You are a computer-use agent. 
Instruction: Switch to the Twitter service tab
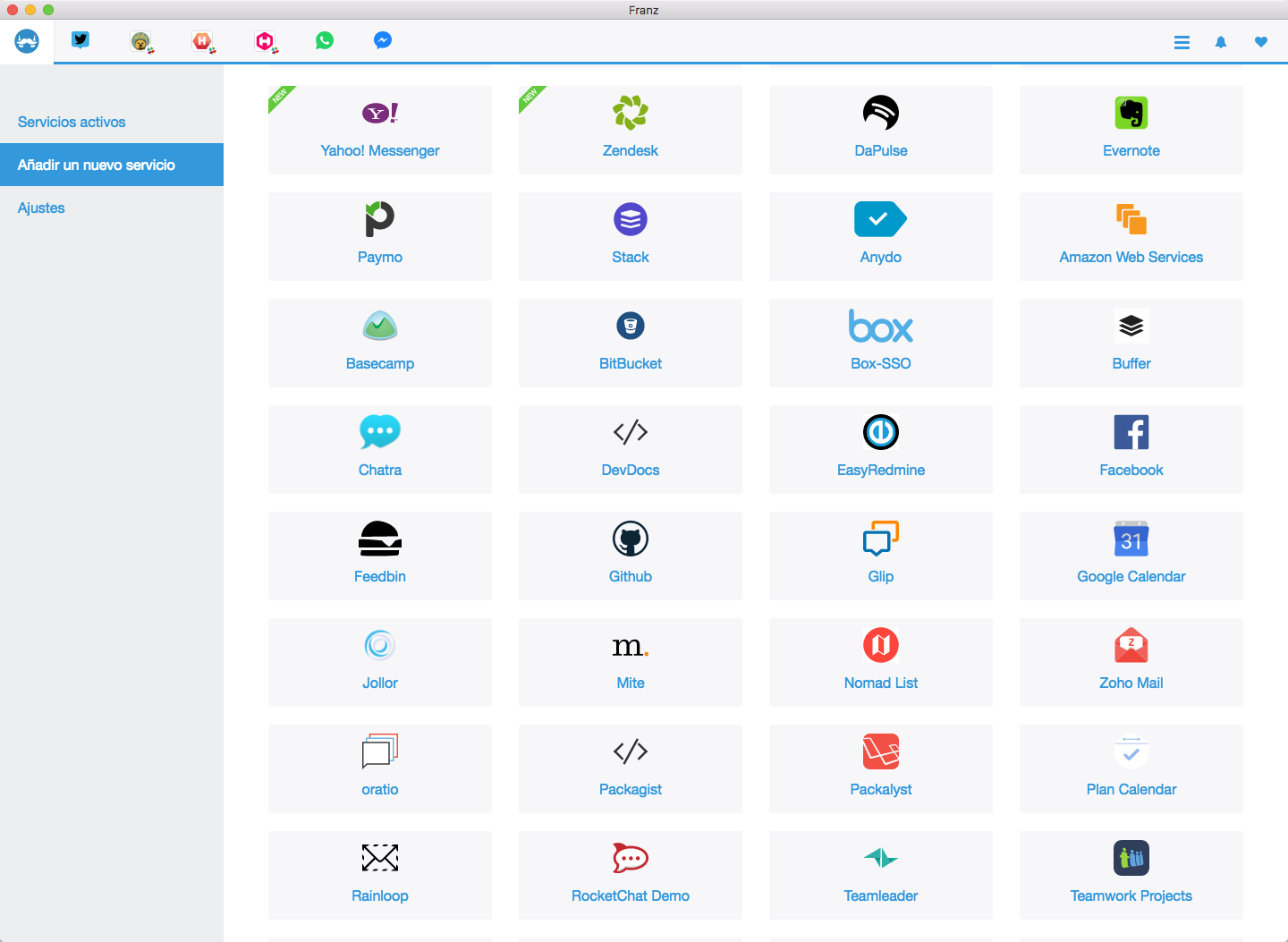pyautogui.click(x=80, y=39)
